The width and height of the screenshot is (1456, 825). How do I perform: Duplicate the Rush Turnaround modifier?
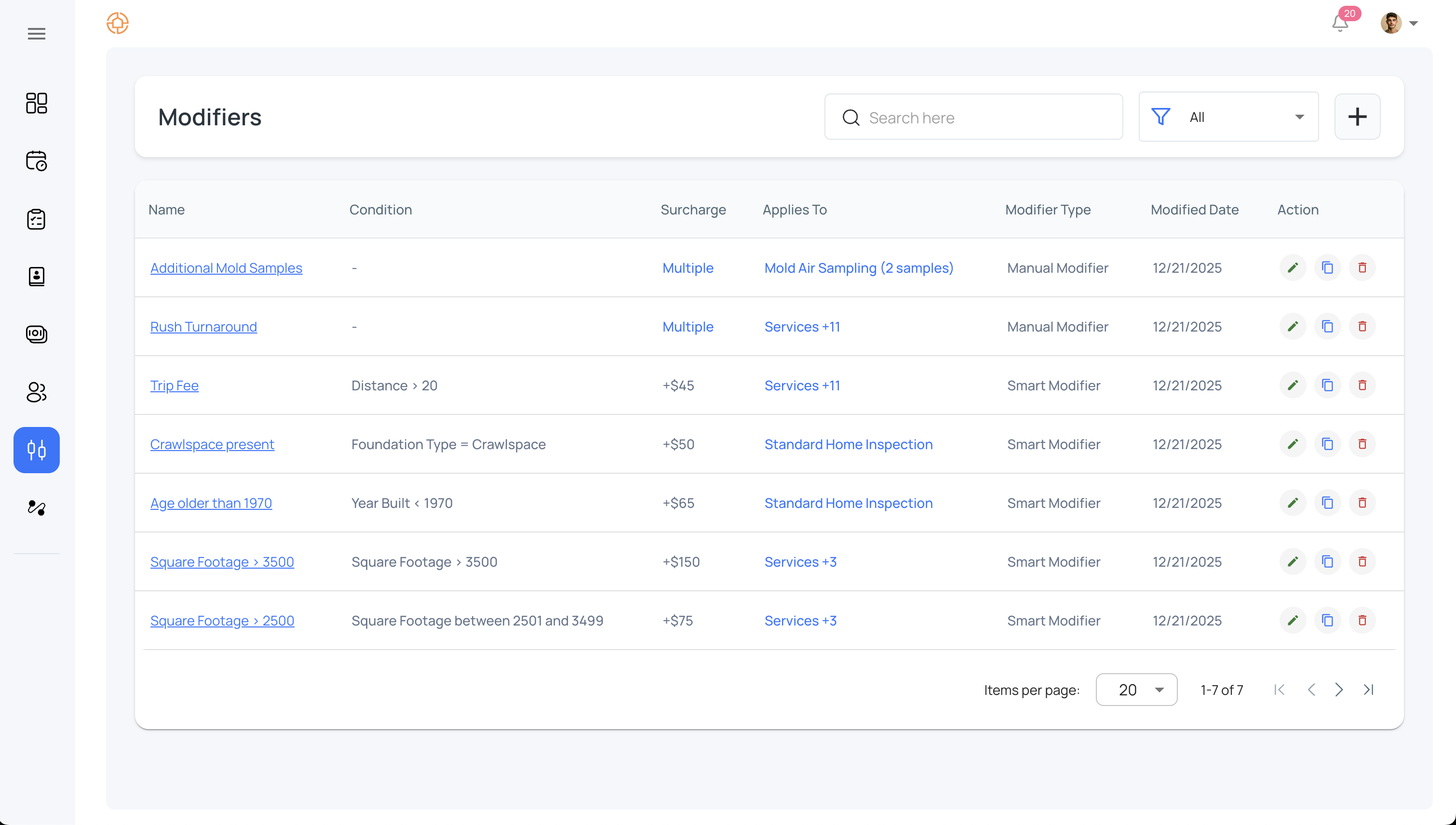coord(1327,326)
